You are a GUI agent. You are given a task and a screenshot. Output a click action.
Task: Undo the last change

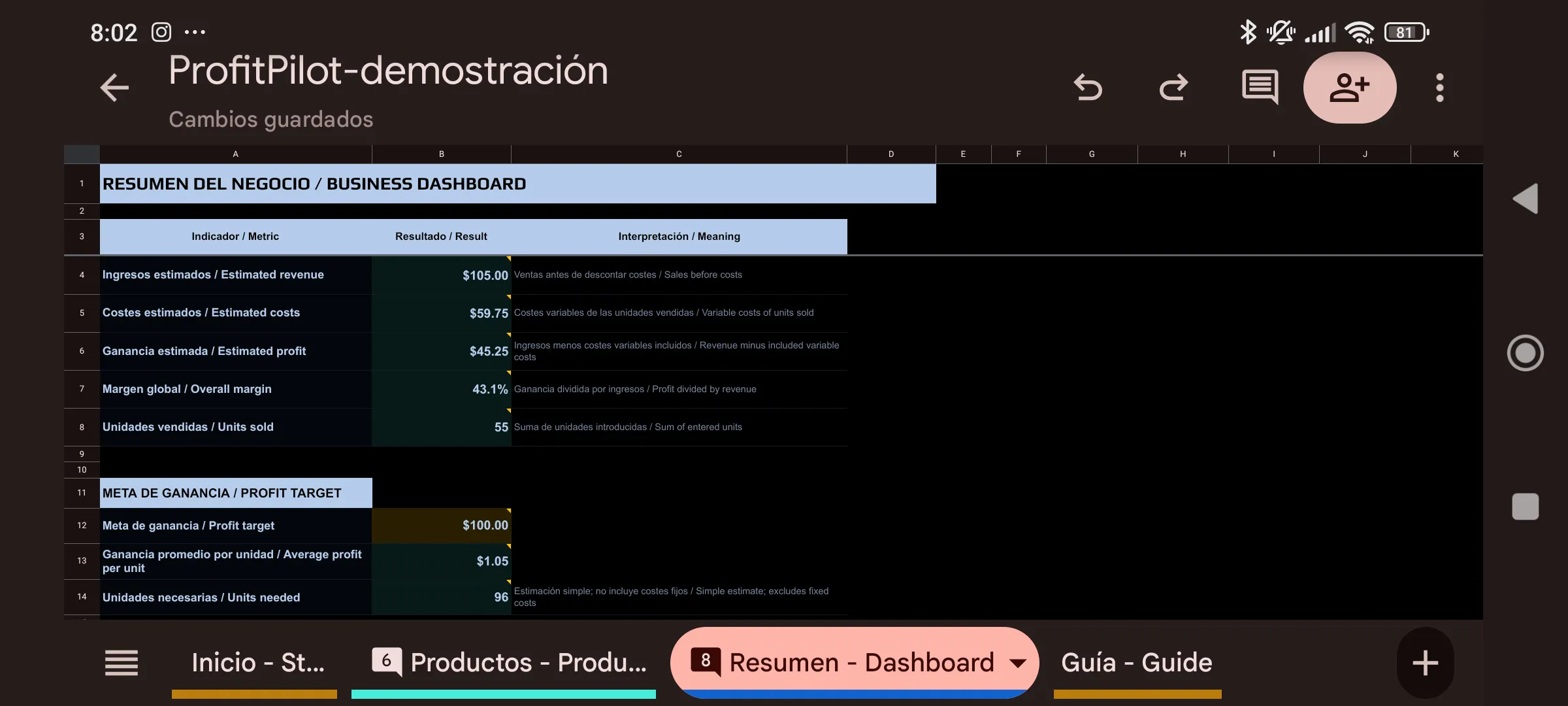(1088, 88)
